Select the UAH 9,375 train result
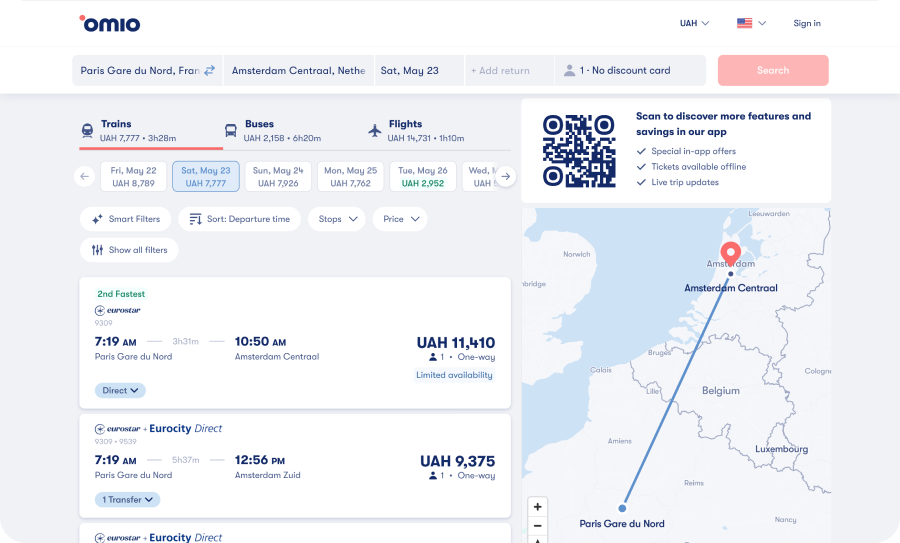900x543 pixels. coord(295,466)
